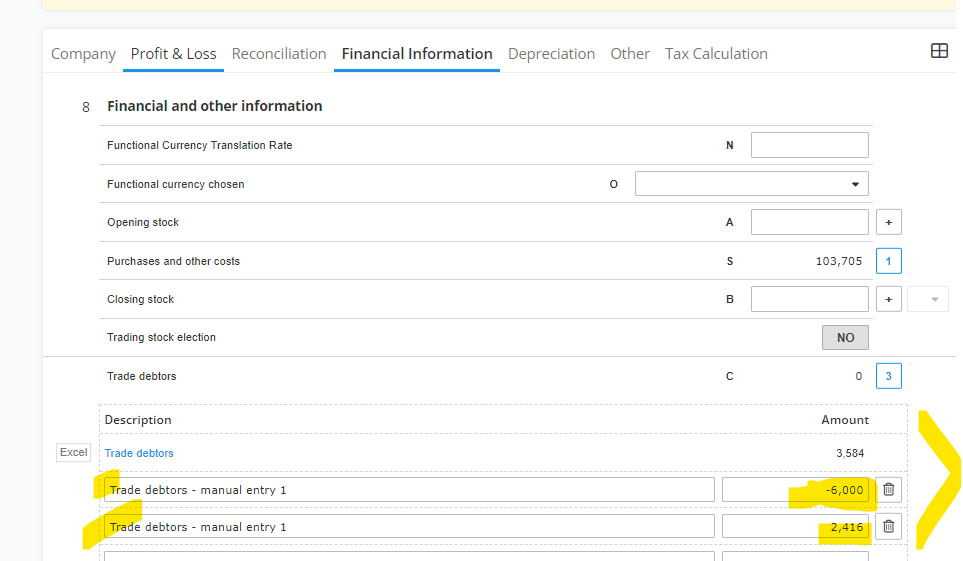Click the Financial and other information heading
The height and width of the screenshot is (561, 963).
(214, 106)
